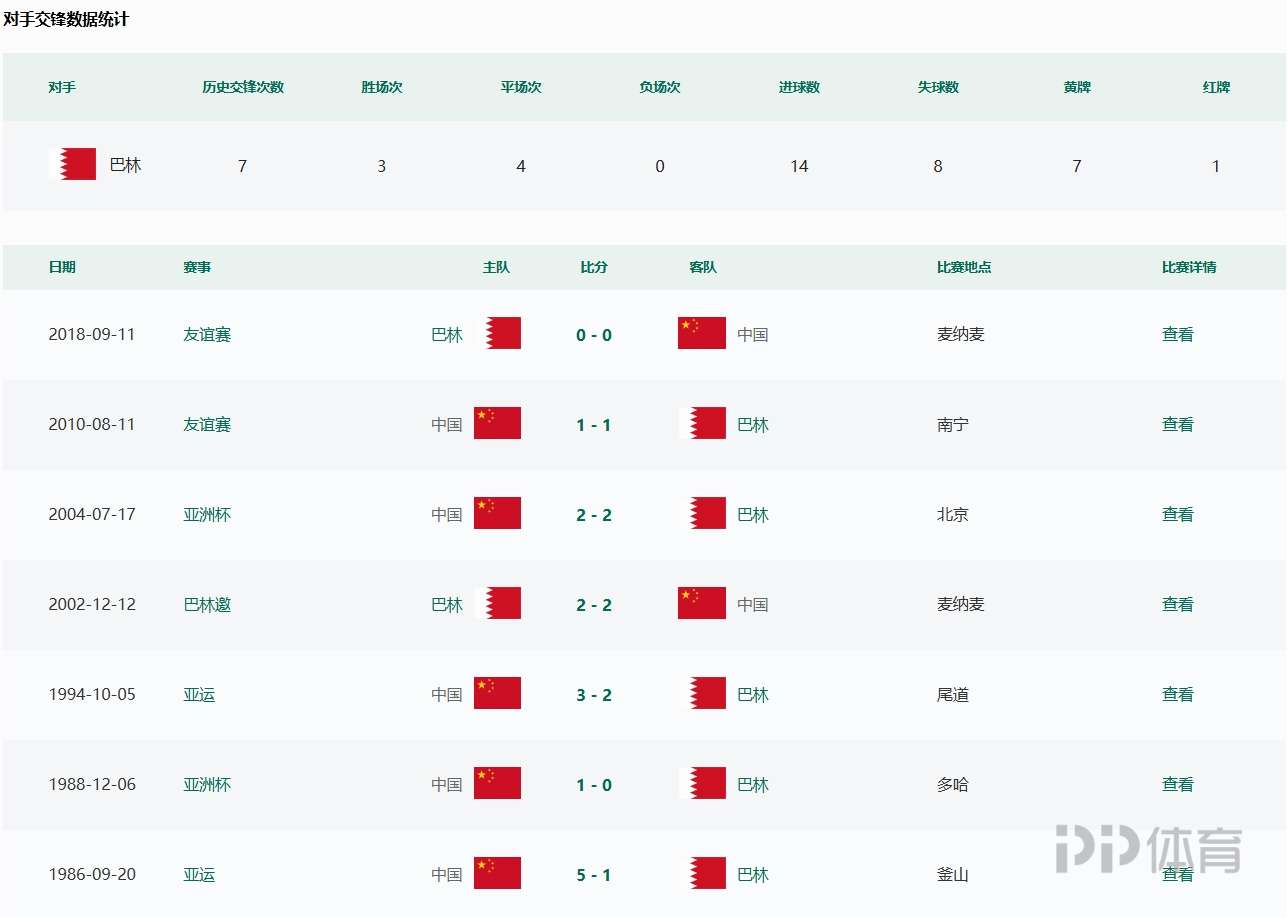Click the 比赛详情 column header
Viewport: 1287px width, 918px height.
click(1189, 267)
